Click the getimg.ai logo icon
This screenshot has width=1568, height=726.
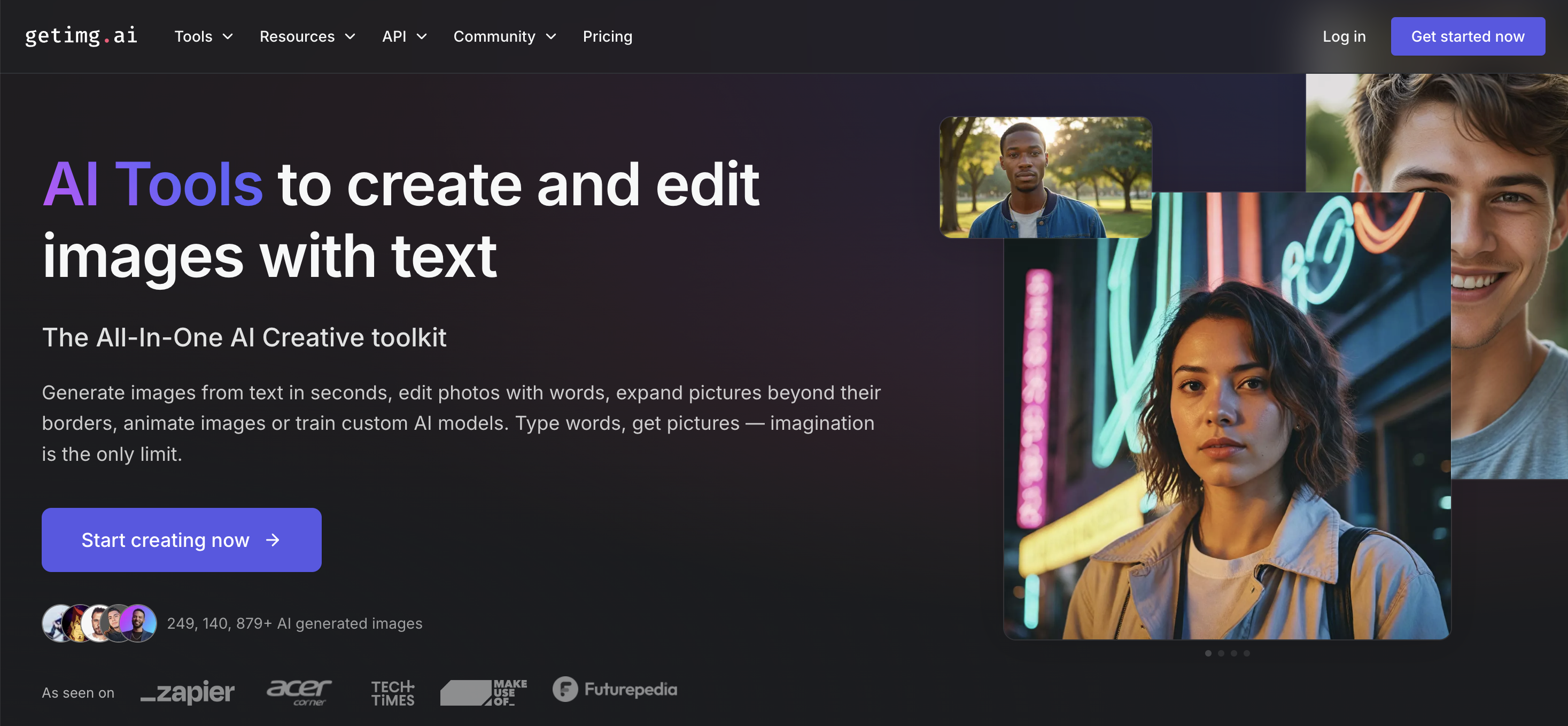[x=81, y=36]
